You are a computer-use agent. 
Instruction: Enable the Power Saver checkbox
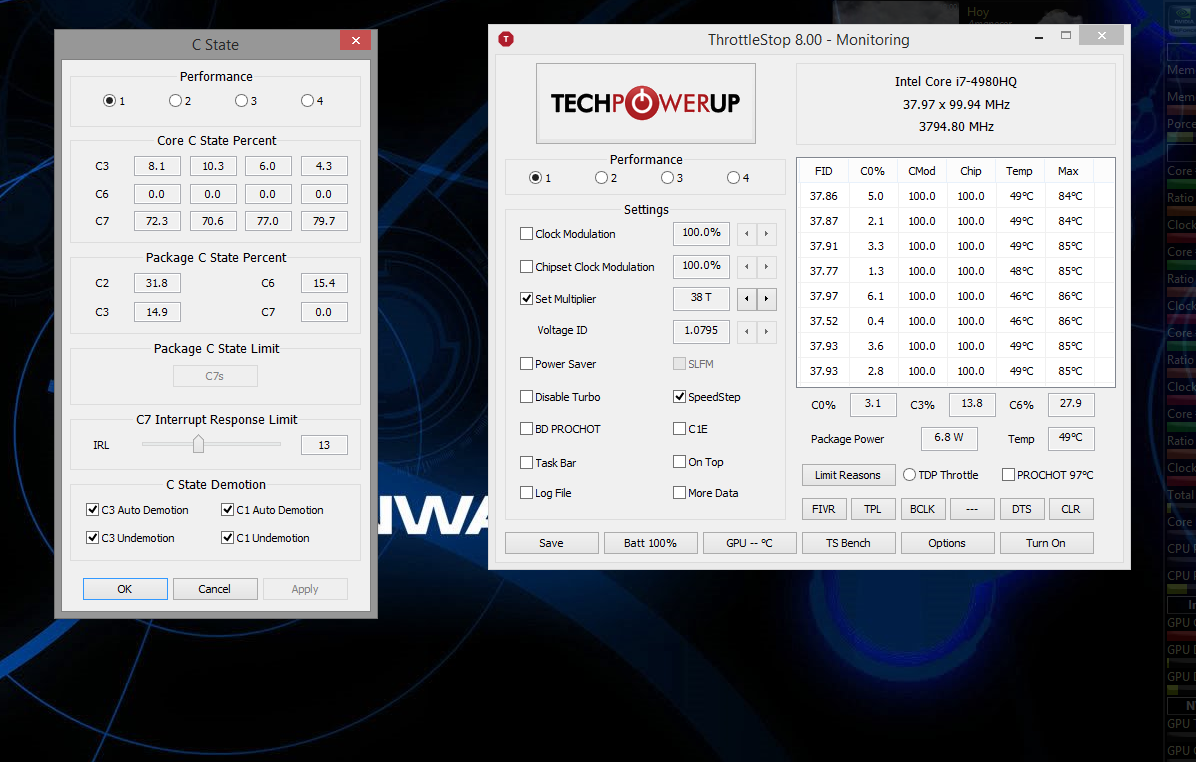point(526,364)
